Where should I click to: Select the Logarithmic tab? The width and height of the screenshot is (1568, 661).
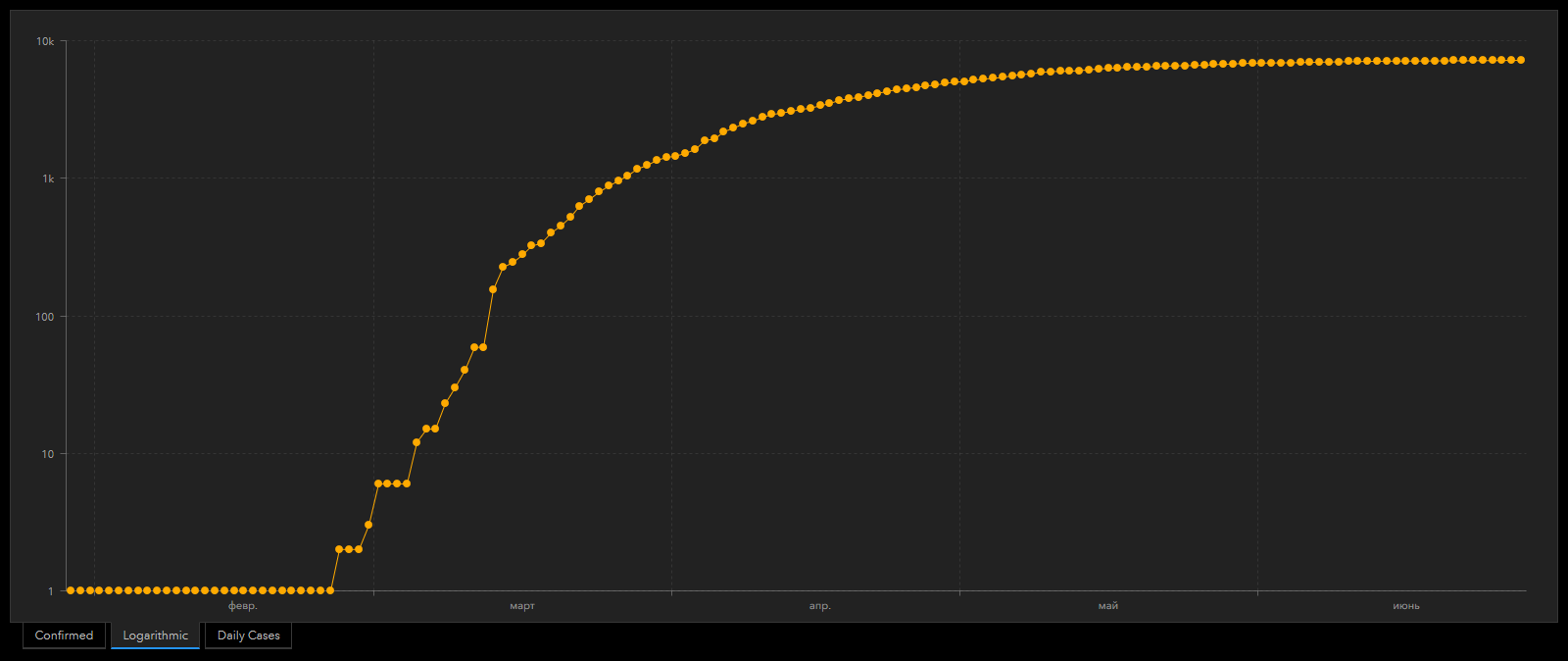pyautogui.click(x=155, y=636)
